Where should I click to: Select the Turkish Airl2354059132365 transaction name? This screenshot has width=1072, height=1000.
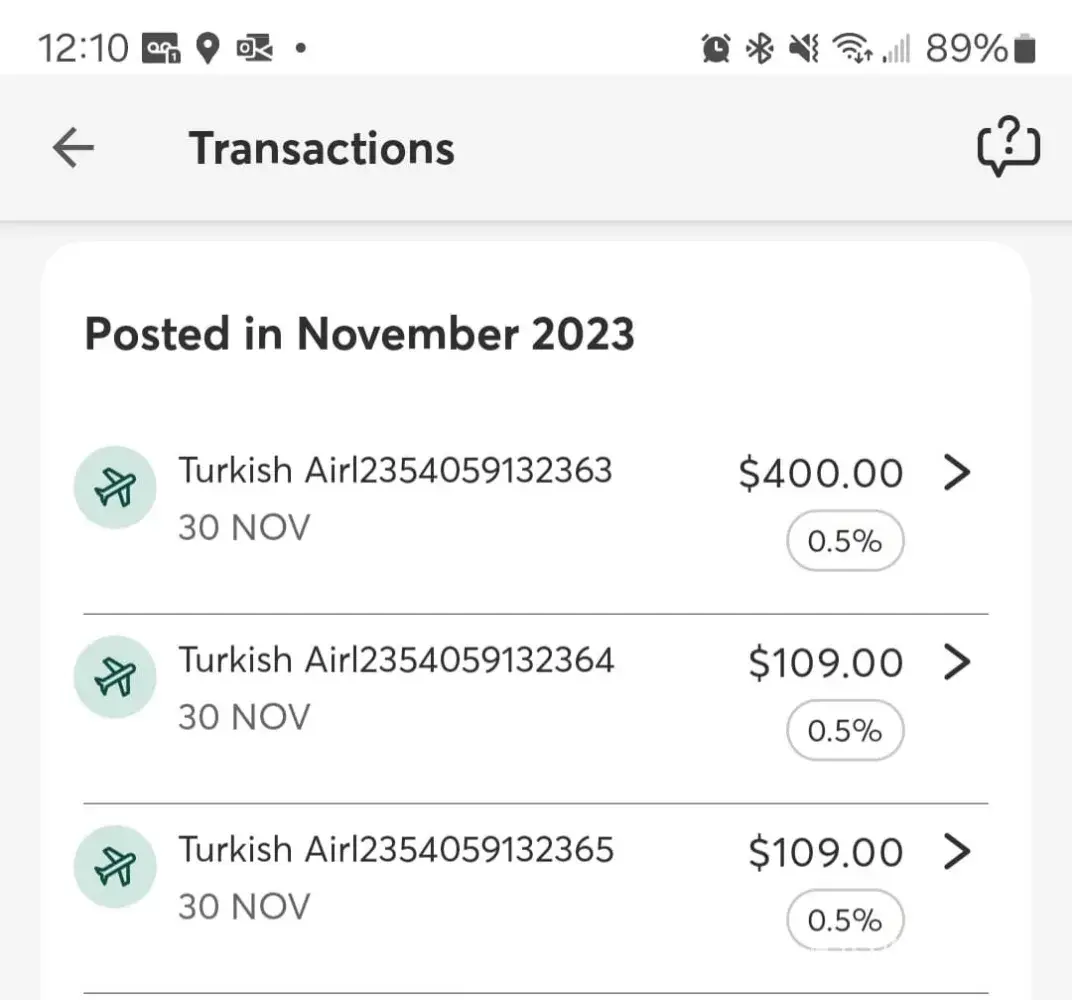pos(396,849)
